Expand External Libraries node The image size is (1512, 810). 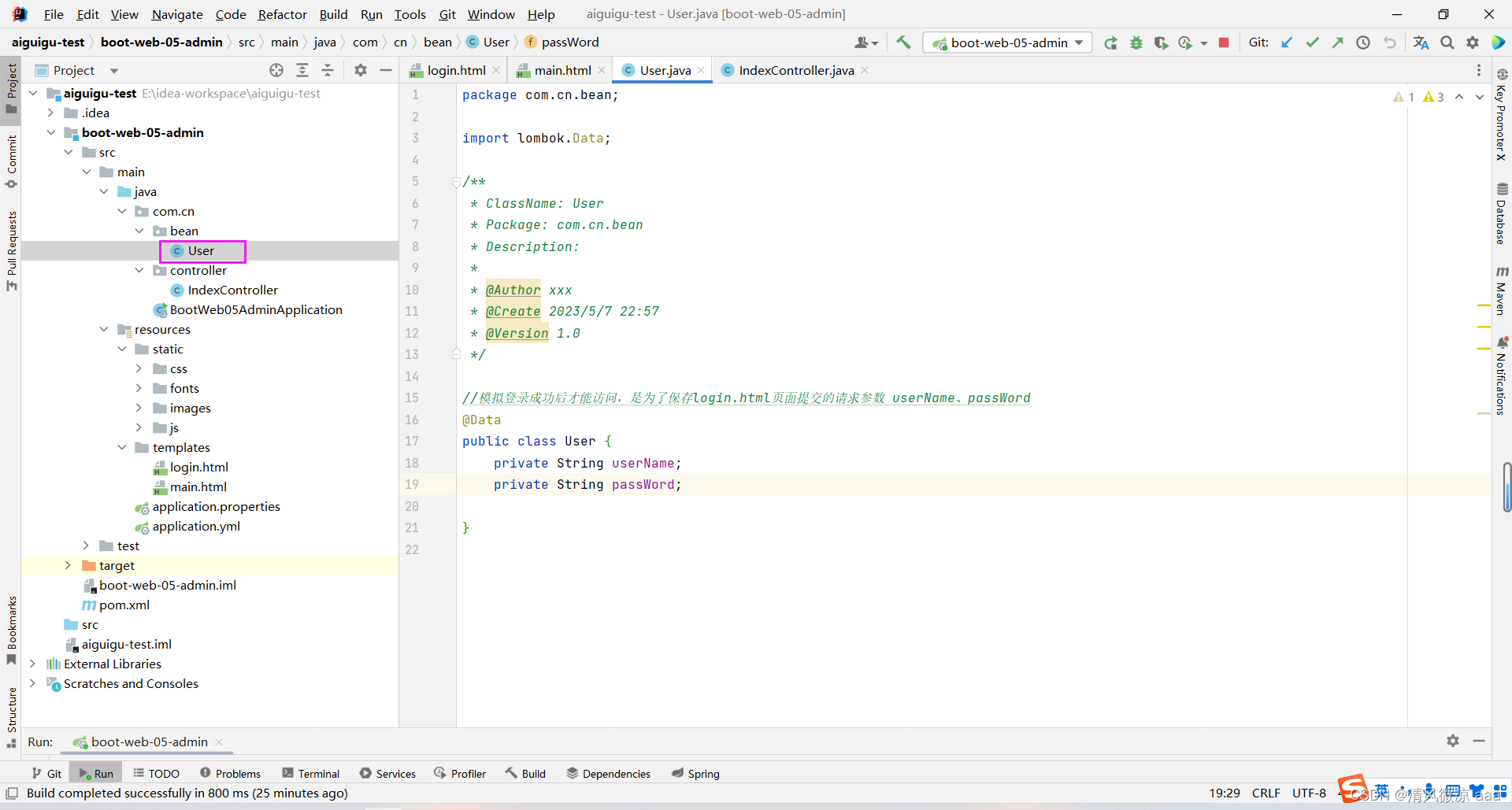point(32,664)
